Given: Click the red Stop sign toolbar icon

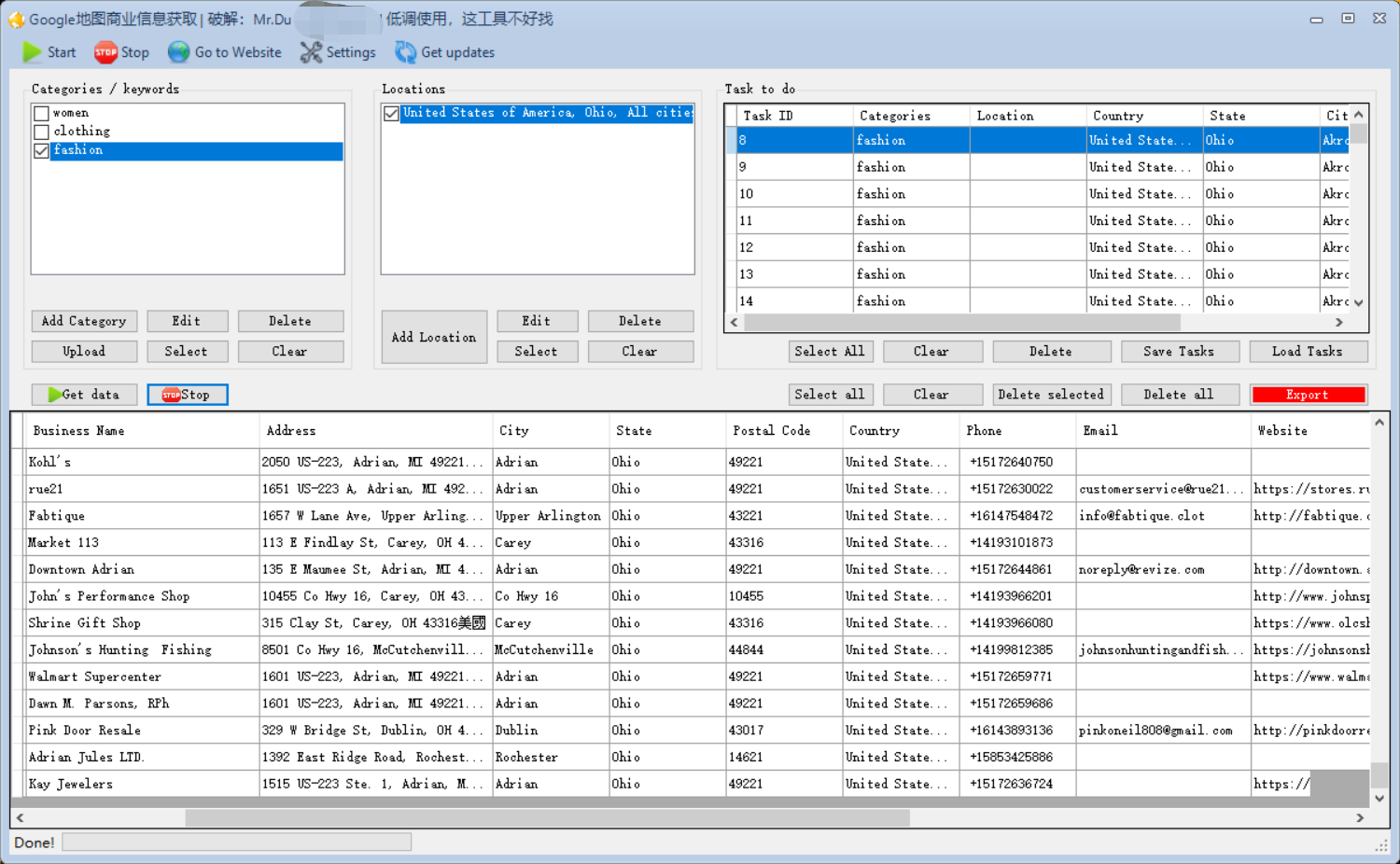Looking at the screenshot, I should [x=105, y=52].
